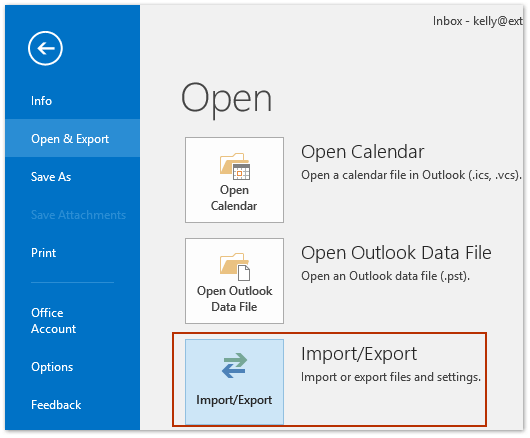This screenshot has width=530, height=438.
Task: Click the 'Open an Outlook data file (.pst)' description
Action: tap(385, 276)
